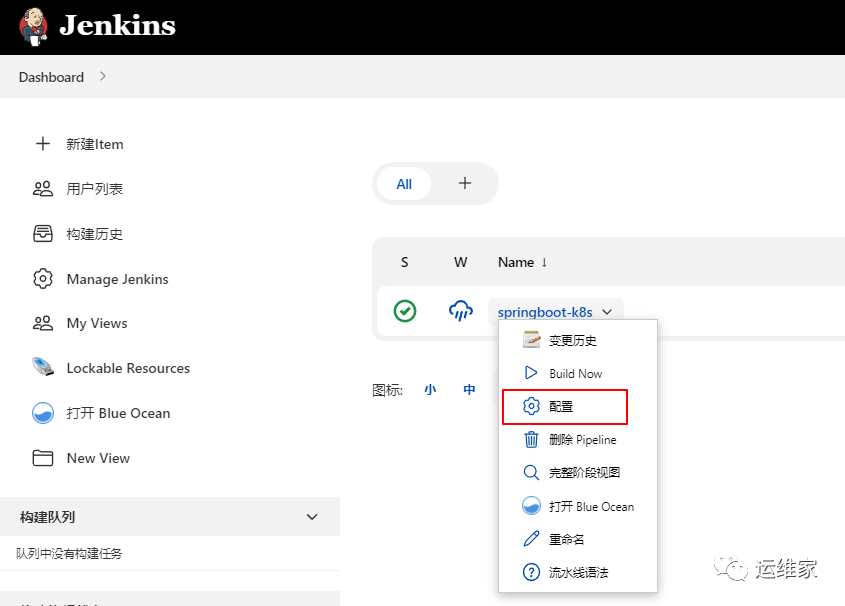
Task: Click the green success status icon
Action: pos(405,311)
